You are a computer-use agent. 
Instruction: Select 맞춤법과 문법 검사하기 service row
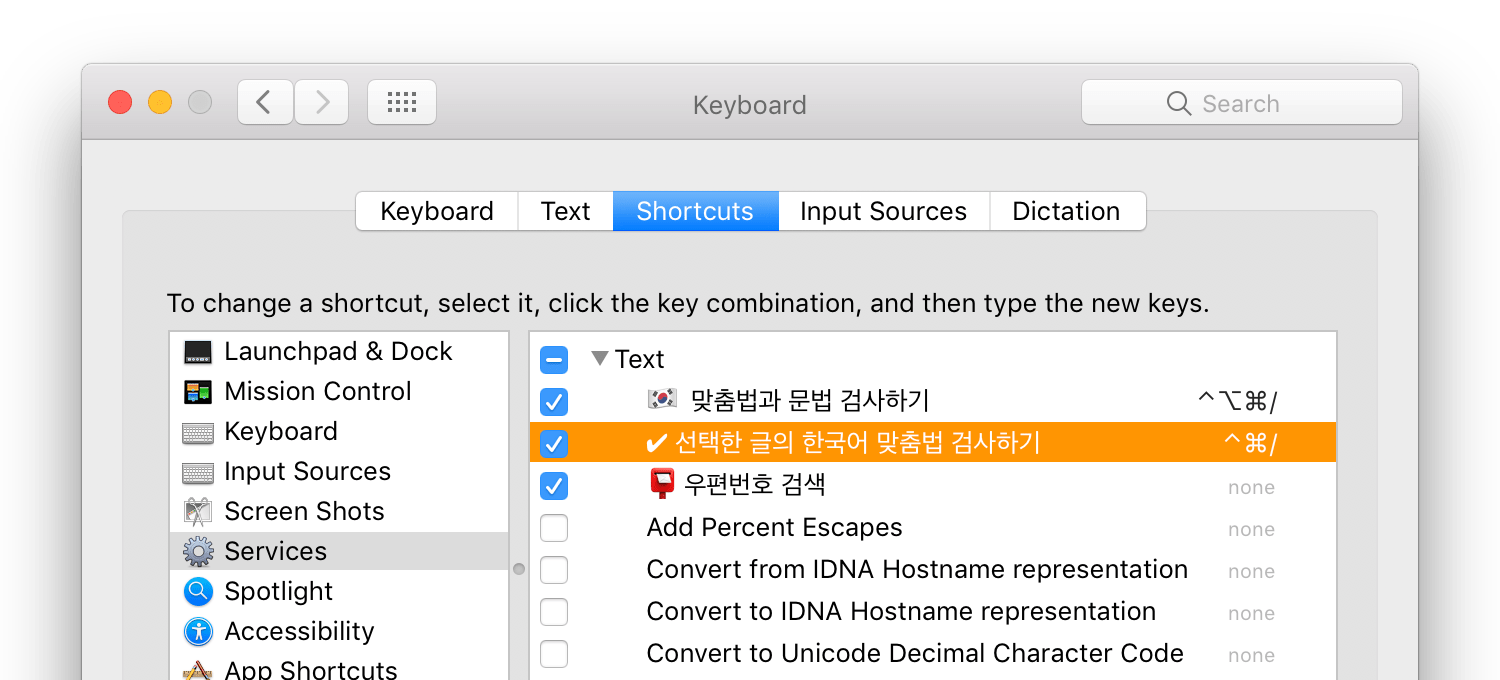tap(933, 401)
